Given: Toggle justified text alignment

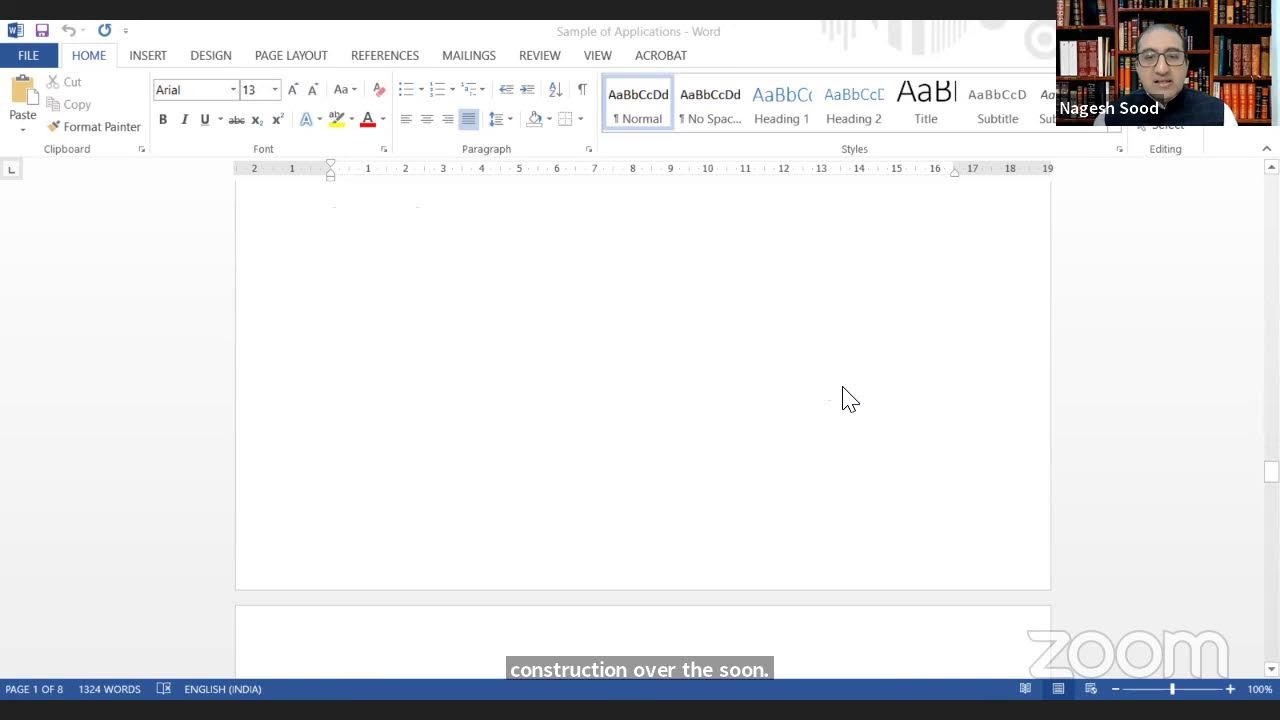Looking at the screenshot, I should pos(468,120).
